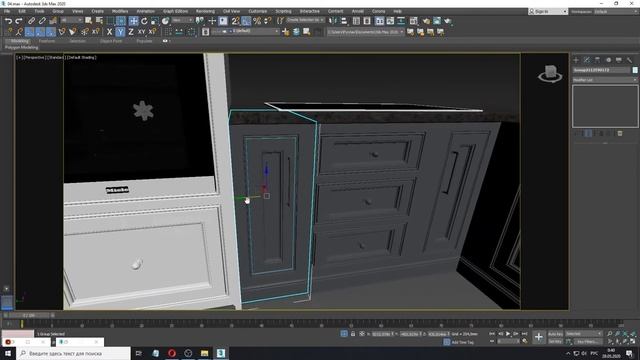Viewport: 640px width, 360px height.
Task: Switch to the Freeform ribbon tab
Action: [47, 41]
